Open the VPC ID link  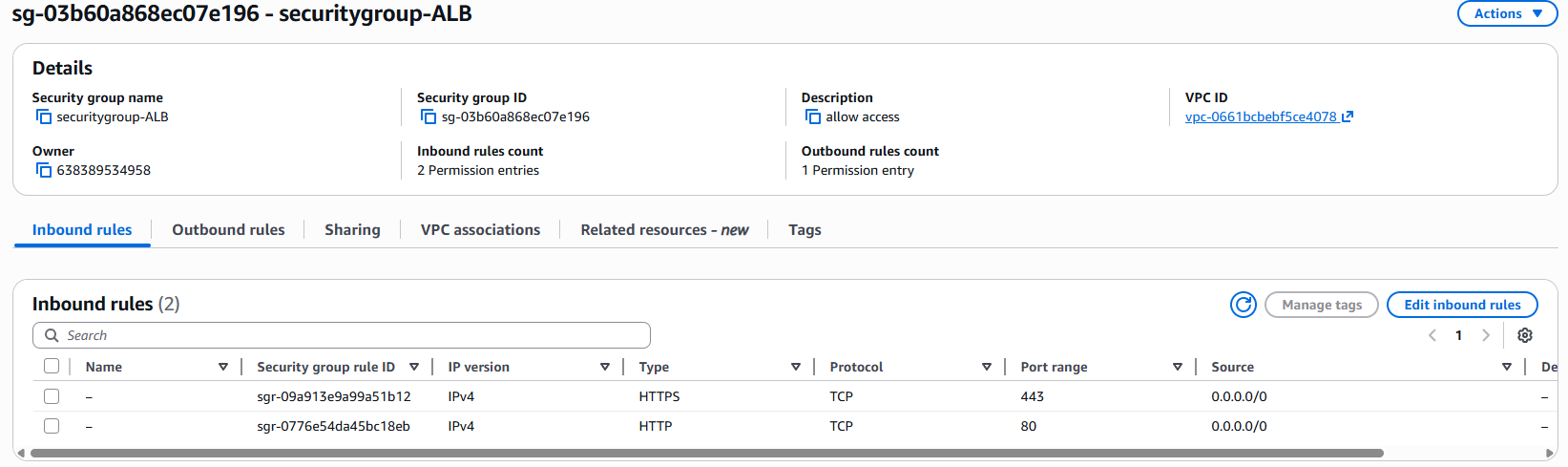[1261, 117]
